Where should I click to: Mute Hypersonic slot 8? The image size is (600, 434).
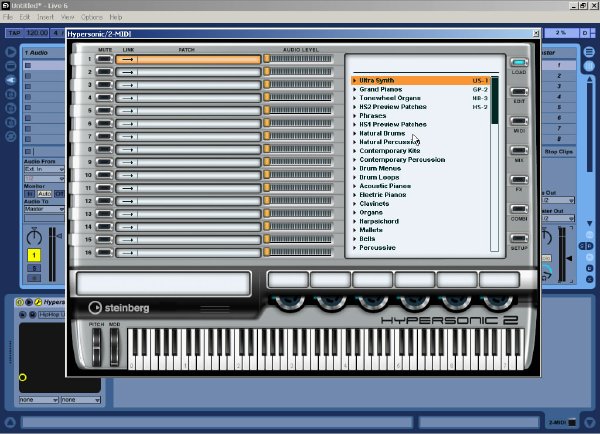(104, 149)
